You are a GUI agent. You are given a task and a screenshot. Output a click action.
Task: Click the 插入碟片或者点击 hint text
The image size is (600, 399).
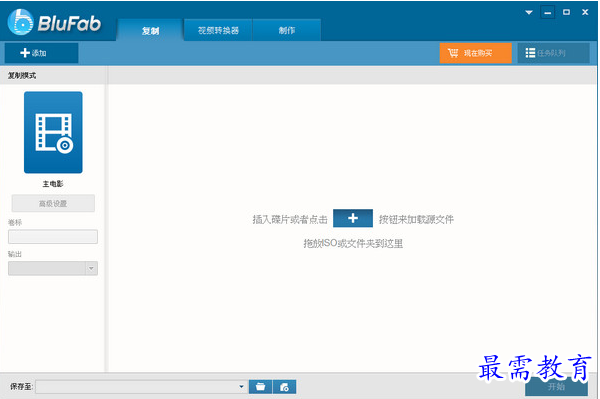click(290, 219)
